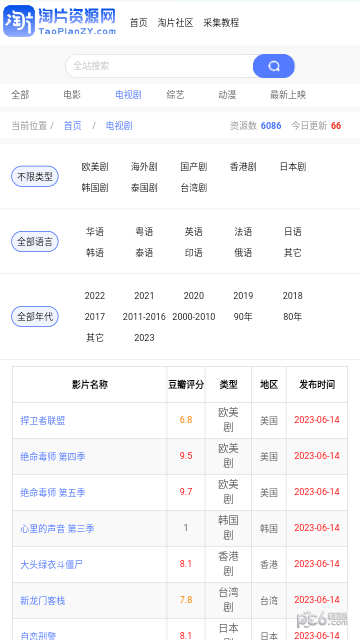The width and height of the screenshot is (360, 640).
Task: Click the 资源数 6086 count
Action: click(256, 126)
